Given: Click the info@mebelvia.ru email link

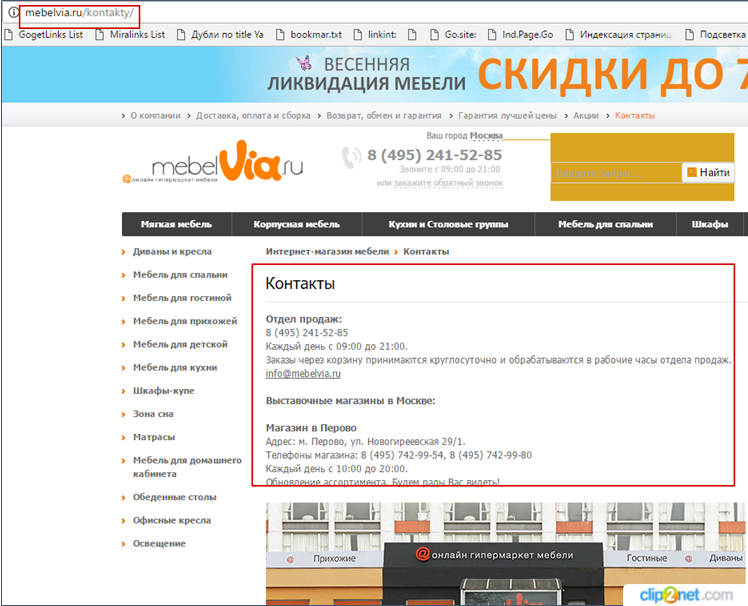Looking at the screenshot, I should (x=303, y=374).
